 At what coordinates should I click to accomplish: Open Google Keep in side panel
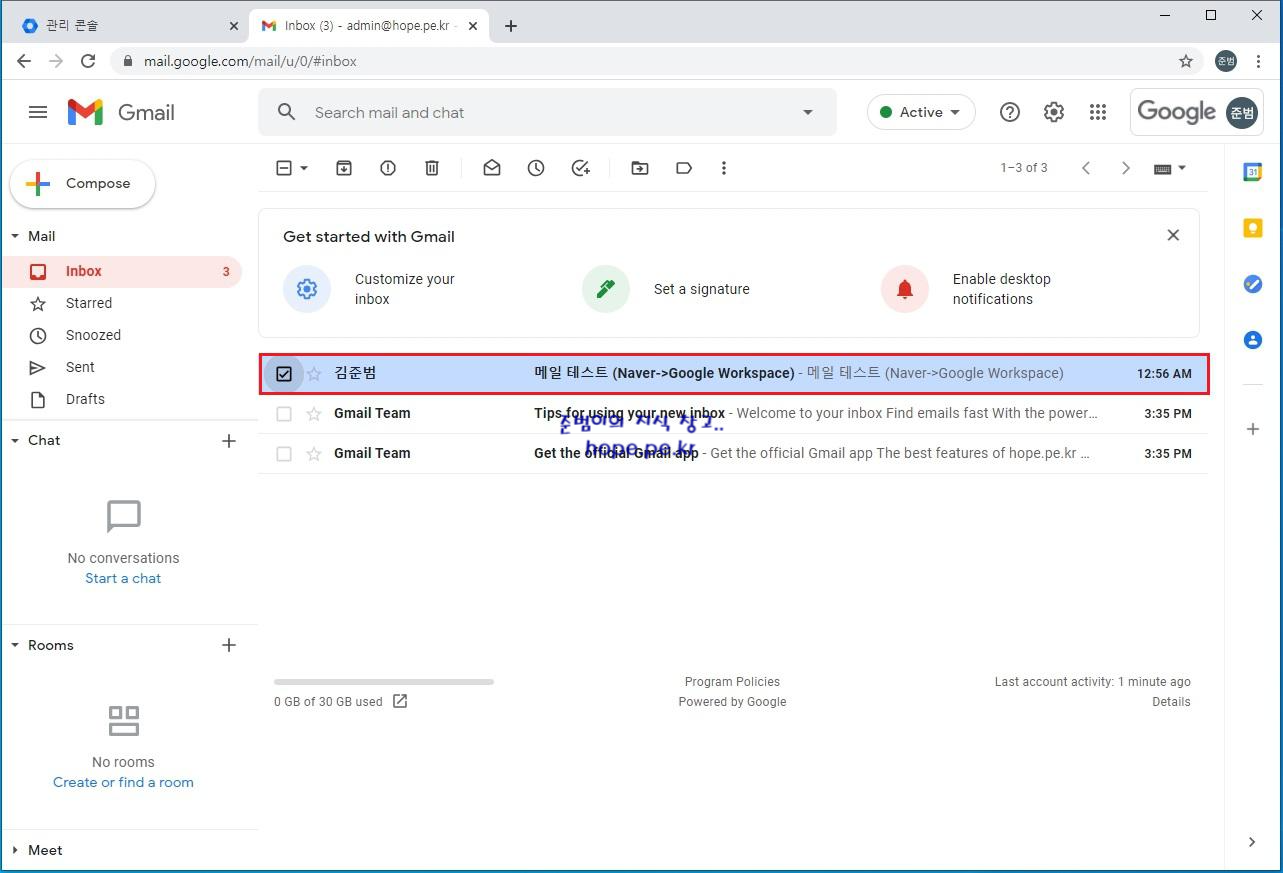point(1253,228)
